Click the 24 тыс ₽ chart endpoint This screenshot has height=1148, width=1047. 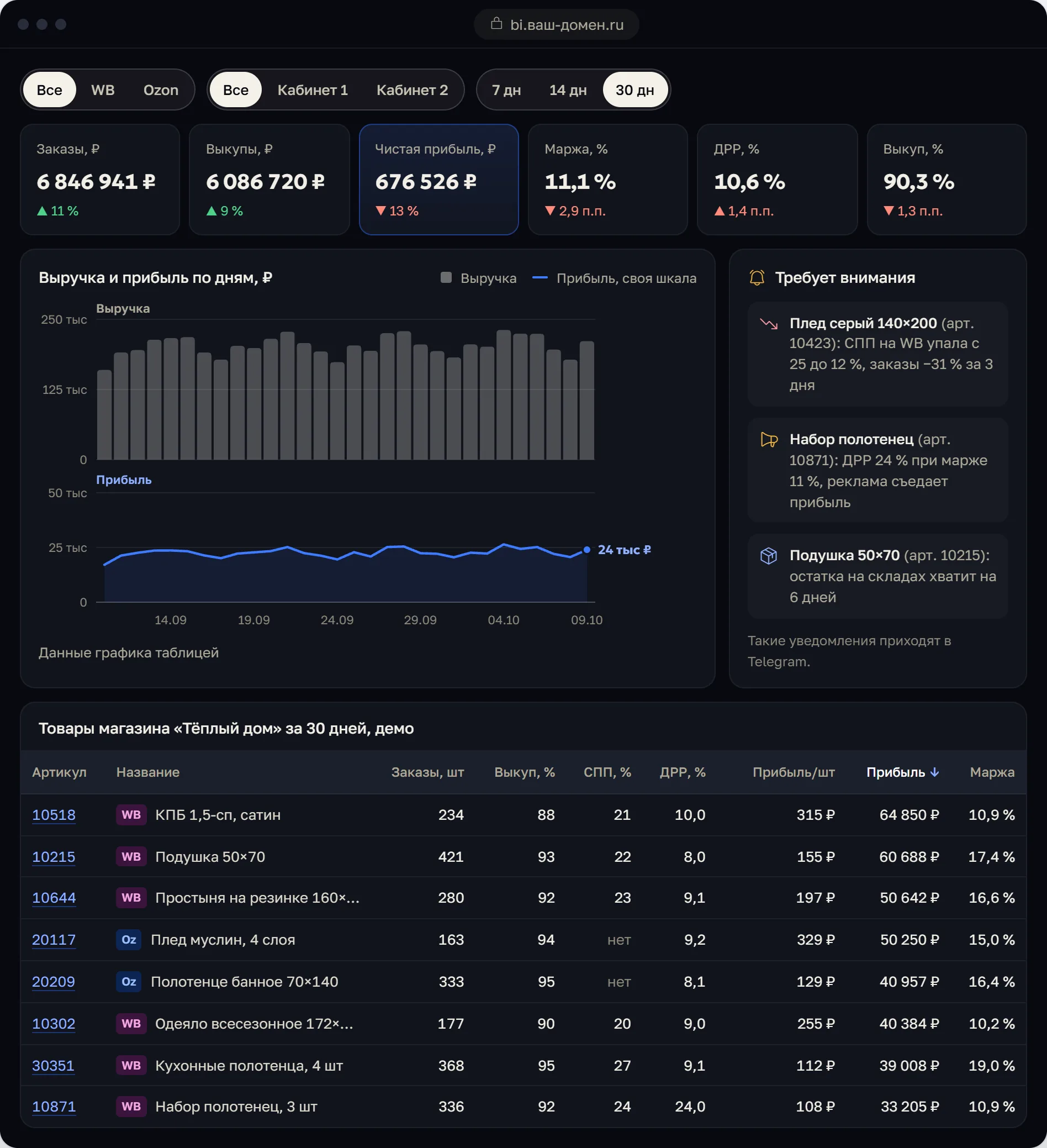[587, 550]
